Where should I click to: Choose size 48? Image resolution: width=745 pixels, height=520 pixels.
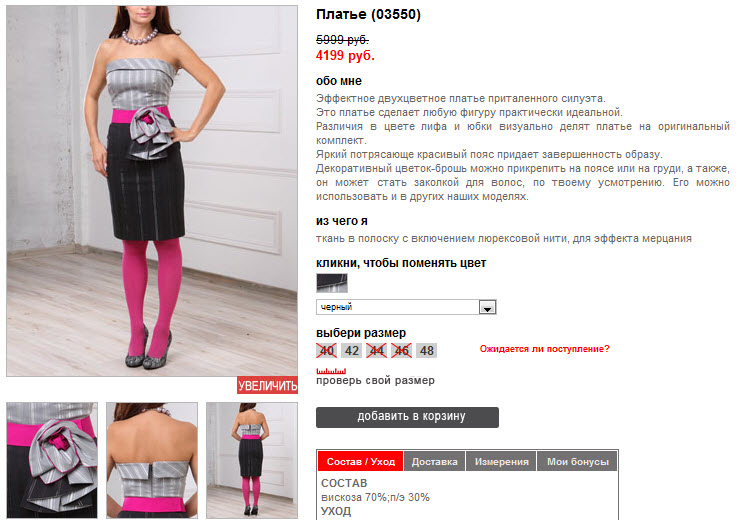(x=426, y=351)
